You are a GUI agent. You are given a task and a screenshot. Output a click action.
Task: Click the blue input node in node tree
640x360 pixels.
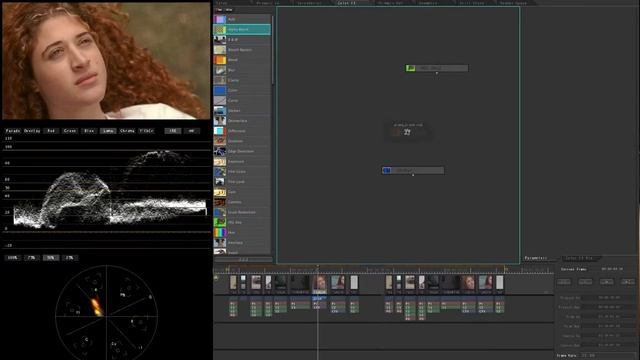pyautogui.click(x=413, y=170)
